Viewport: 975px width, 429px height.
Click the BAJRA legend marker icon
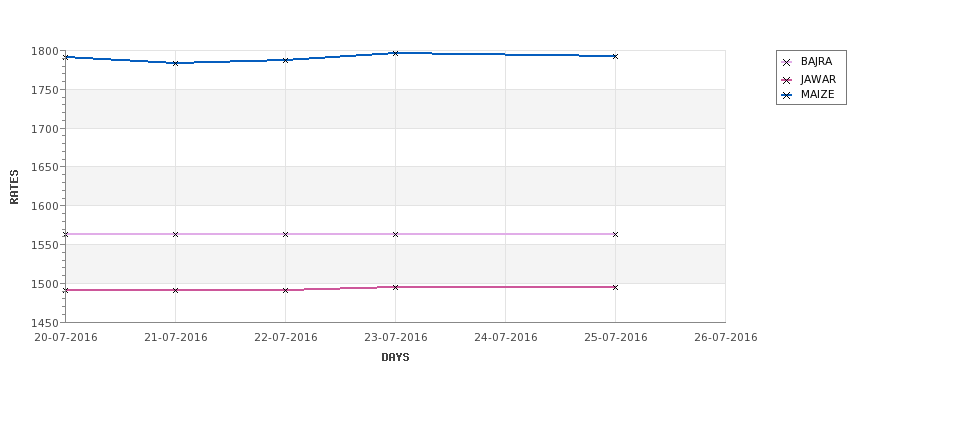787,62
